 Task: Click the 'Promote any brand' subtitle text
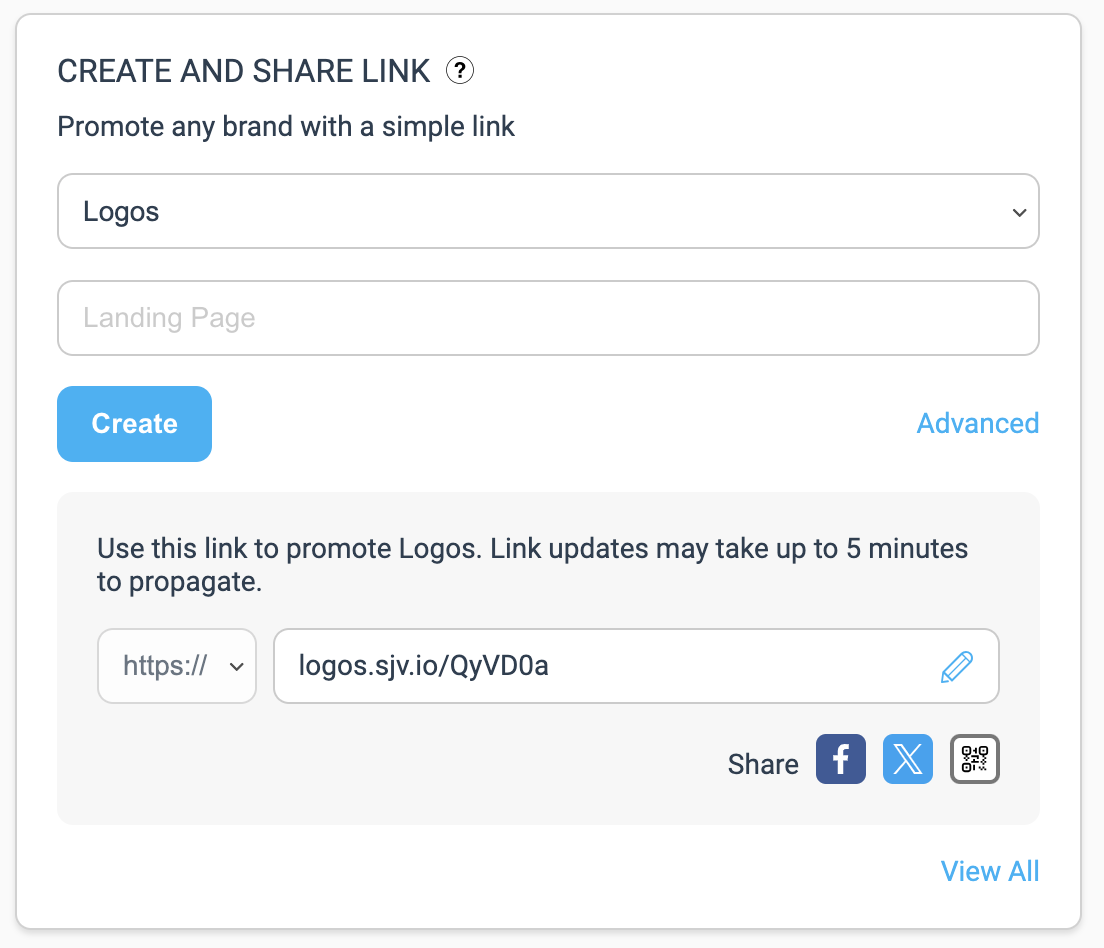[x=286, y=127]
